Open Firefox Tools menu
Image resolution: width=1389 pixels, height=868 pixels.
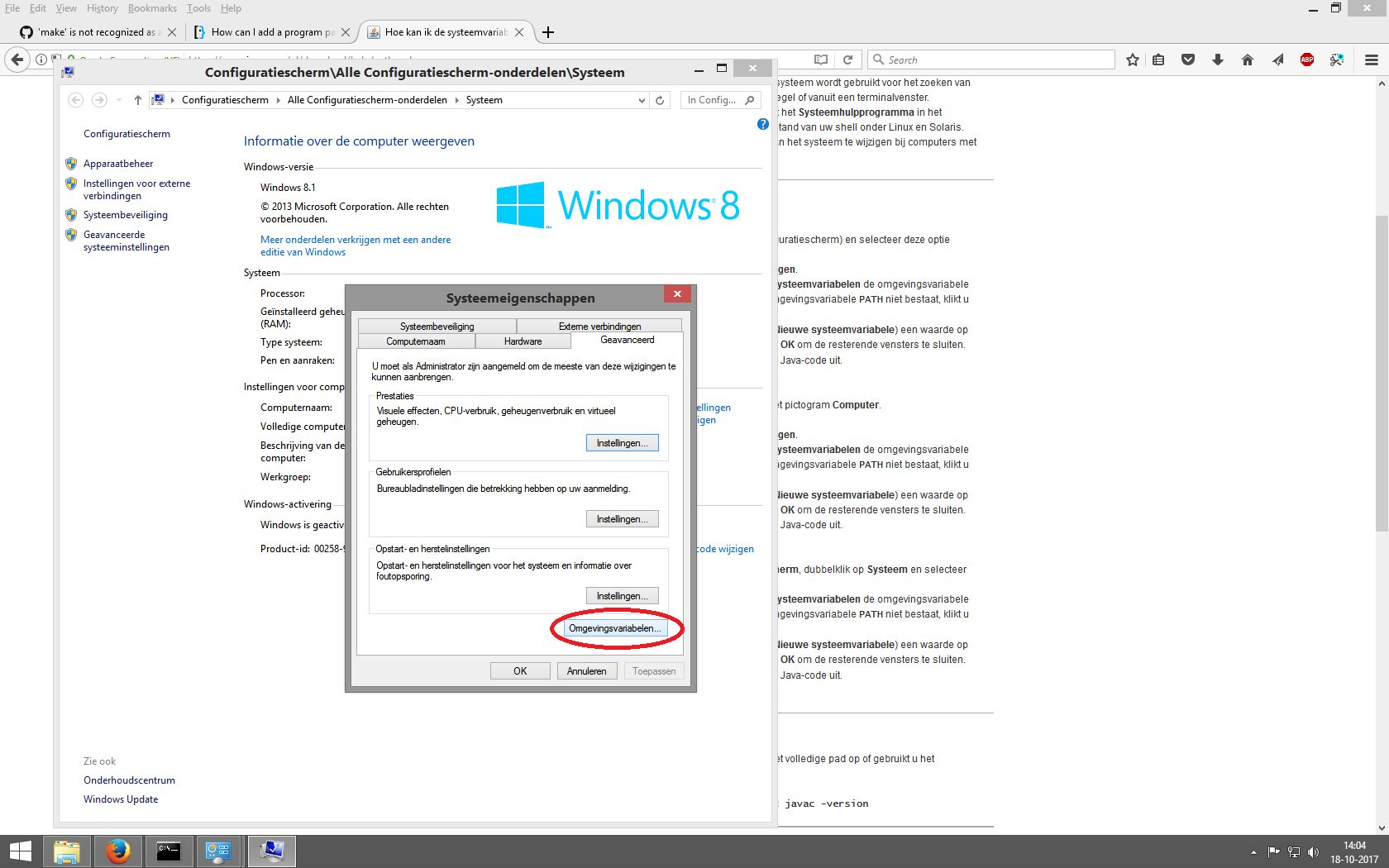(198, 8)
